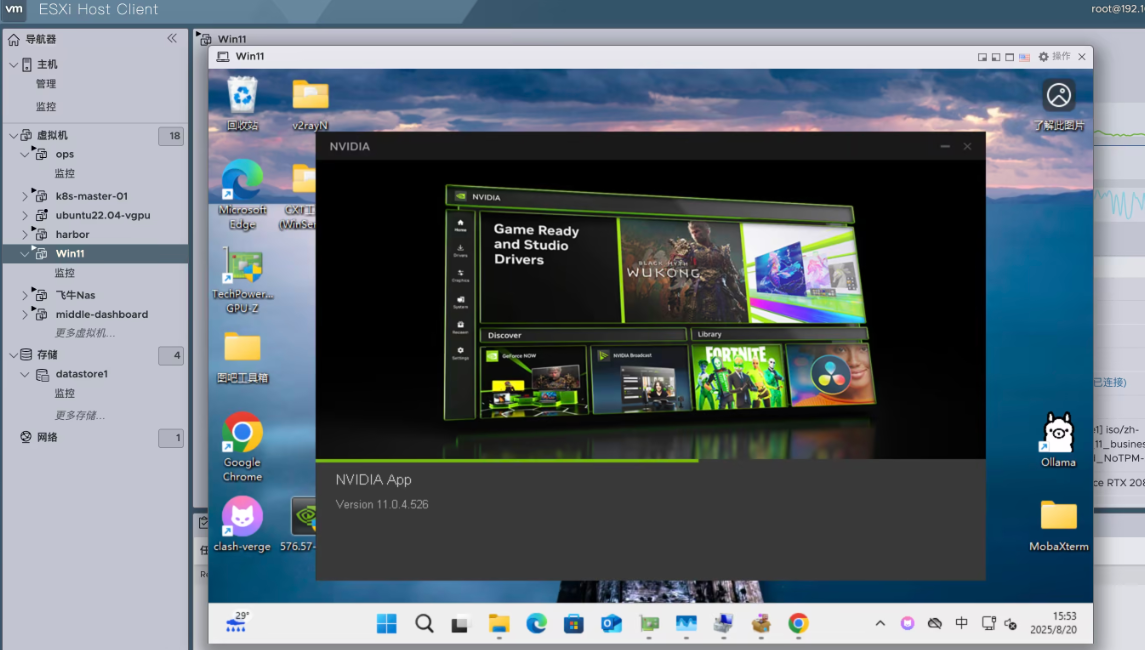Select the MobaXterm folder on the desktop

[x=1058, y=525]
